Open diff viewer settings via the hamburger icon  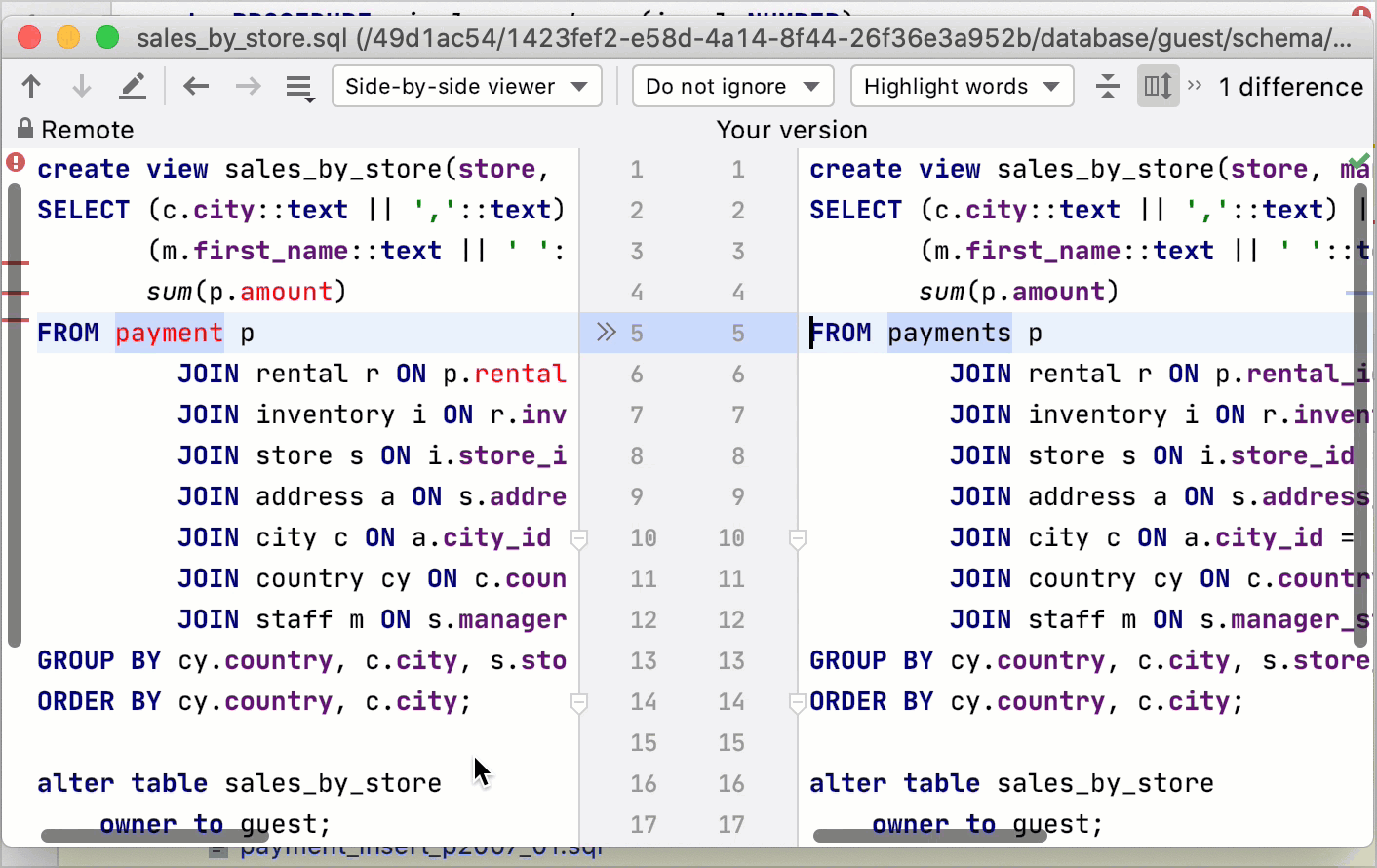click(299, 86)
